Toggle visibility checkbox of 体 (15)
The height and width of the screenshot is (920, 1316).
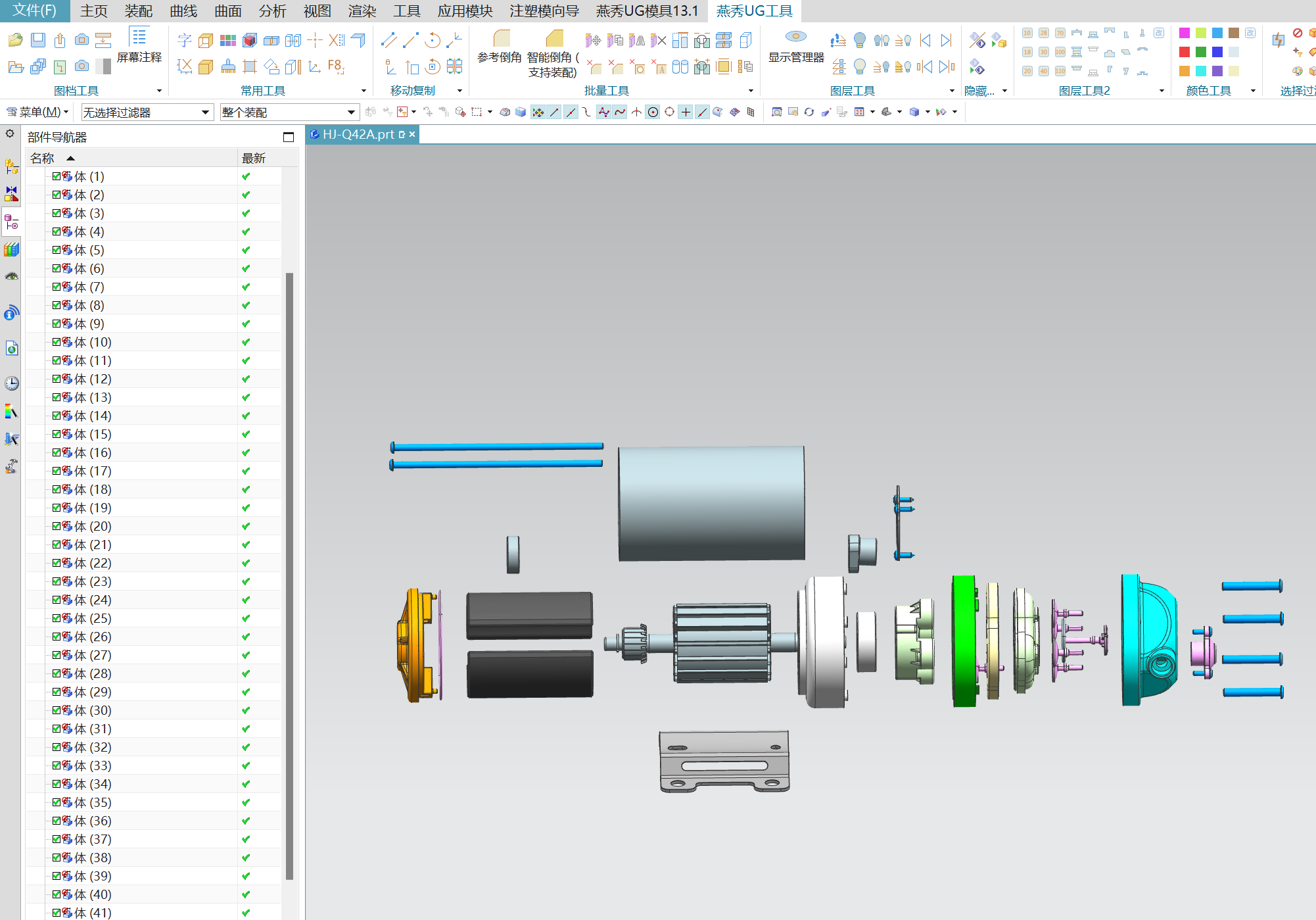point(57,434)
